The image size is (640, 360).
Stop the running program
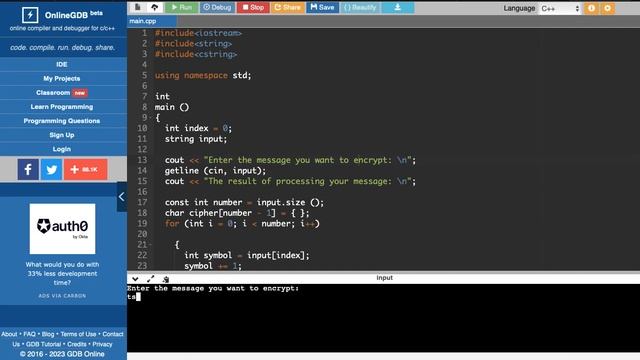(x=253, y=7)
